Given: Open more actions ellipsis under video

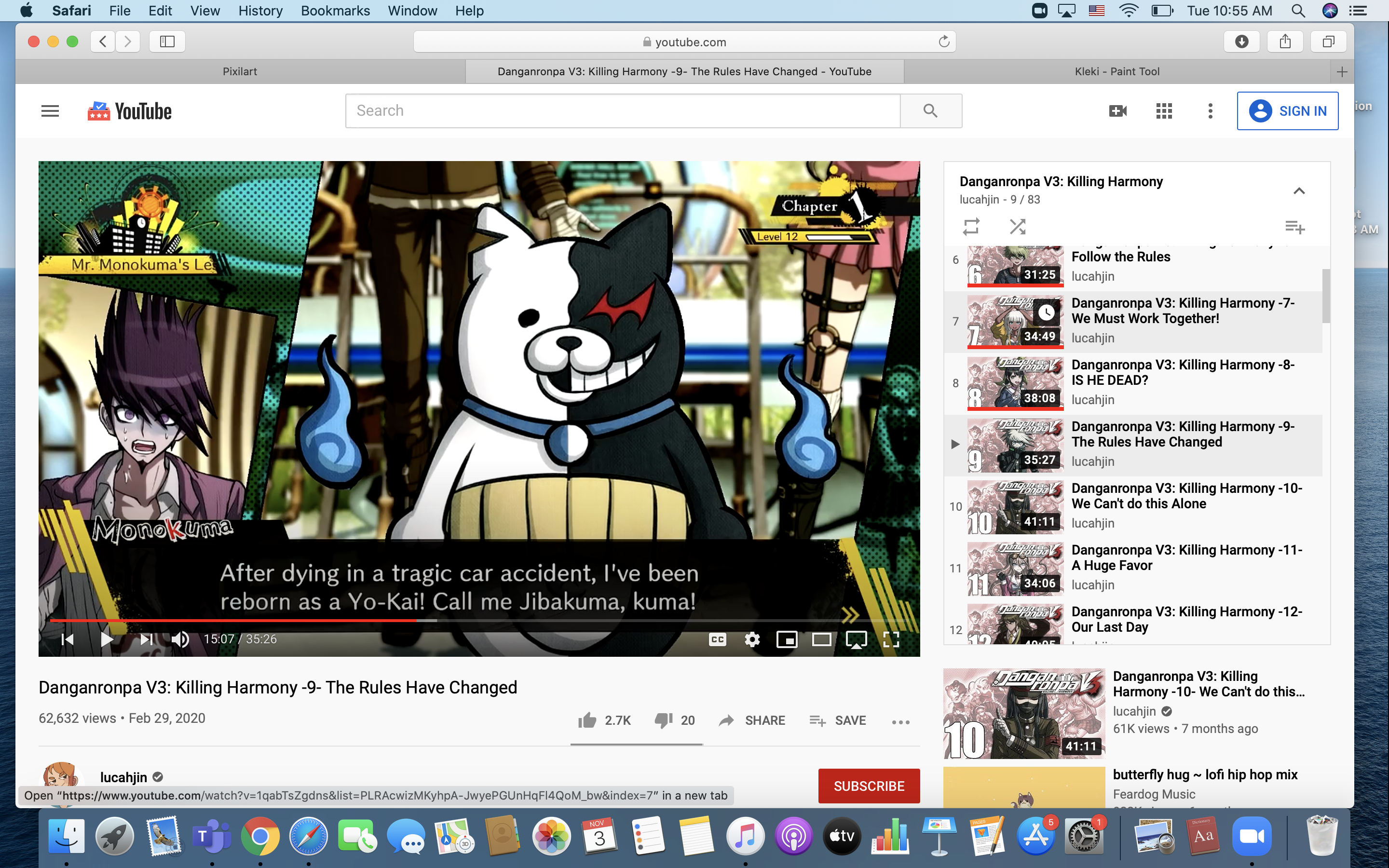Looking at the screenshot, I should point(900,721).
